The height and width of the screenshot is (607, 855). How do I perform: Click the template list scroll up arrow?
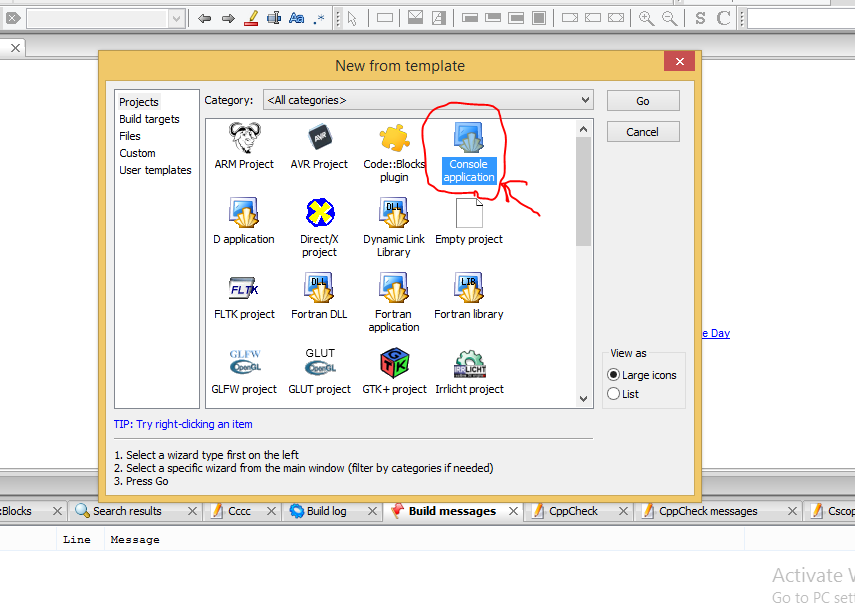pos(583,129)
